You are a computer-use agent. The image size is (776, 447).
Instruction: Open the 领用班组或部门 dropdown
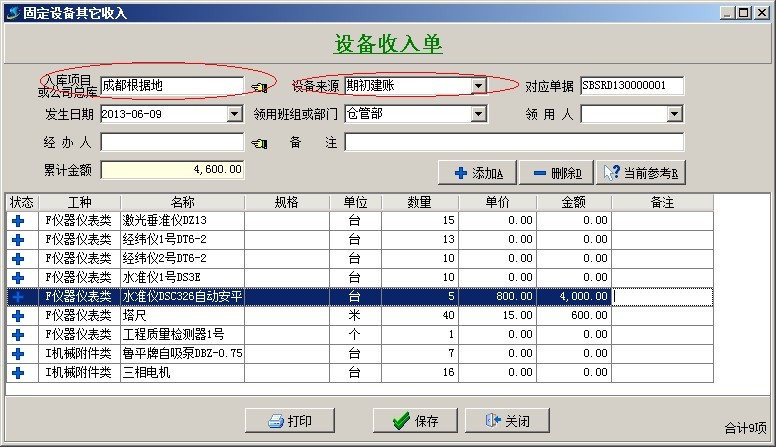coord(478,114)
